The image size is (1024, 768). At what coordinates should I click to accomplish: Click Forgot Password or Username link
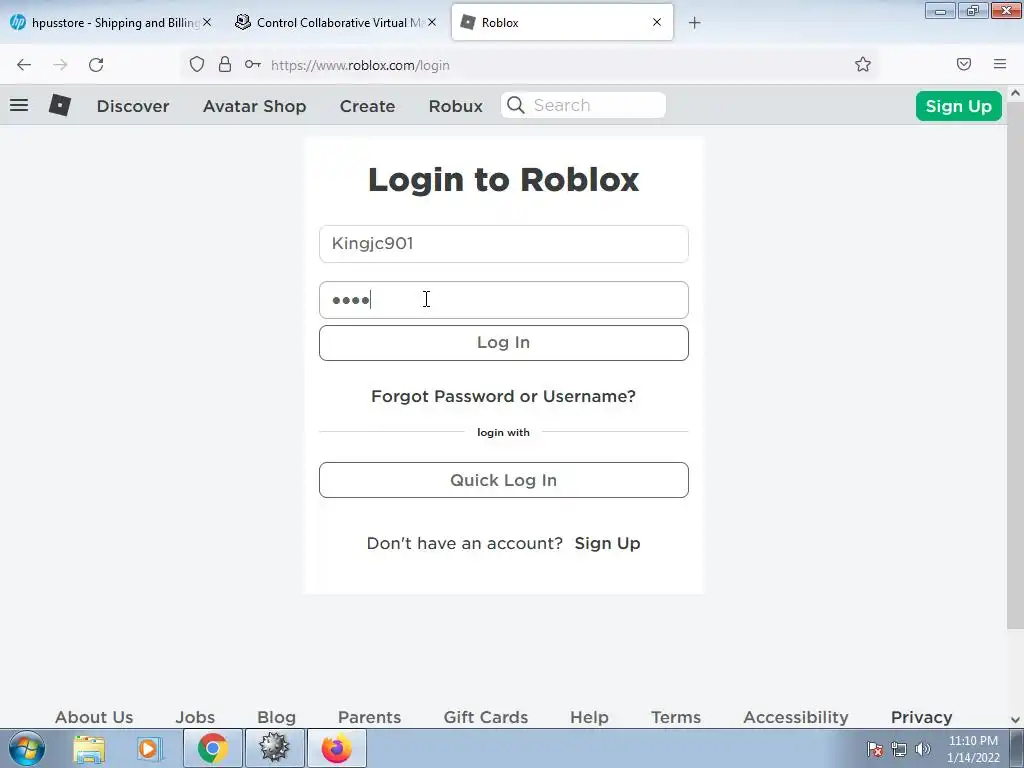tap(504, 396)
